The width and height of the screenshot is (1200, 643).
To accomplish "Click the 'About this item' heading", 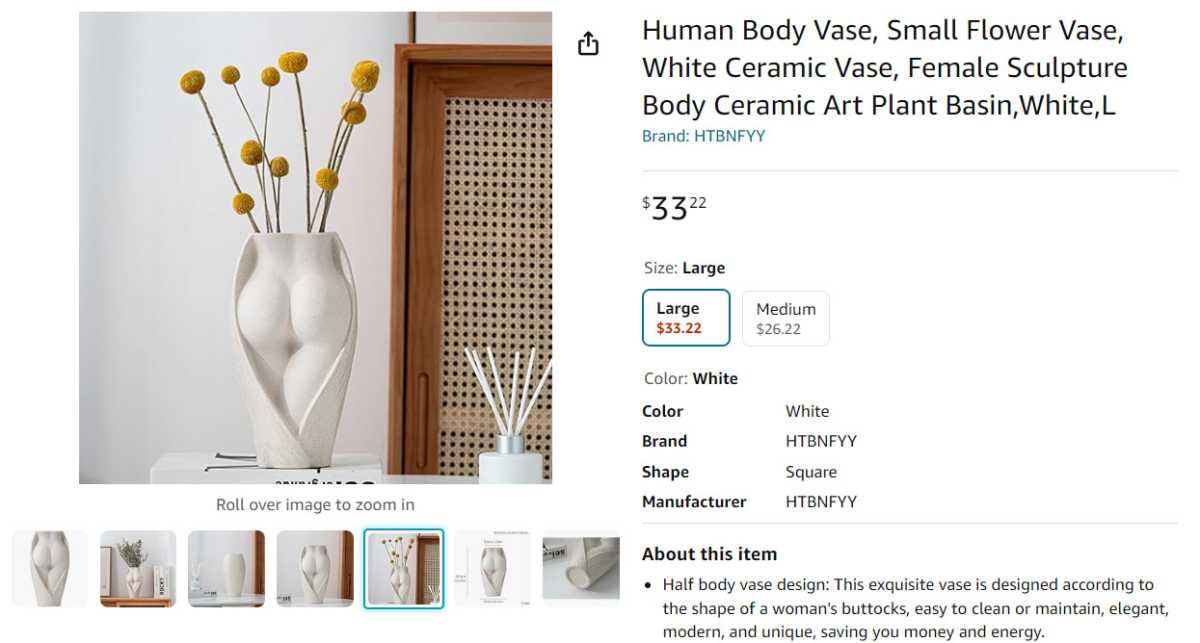I will [x=709, y=554].
